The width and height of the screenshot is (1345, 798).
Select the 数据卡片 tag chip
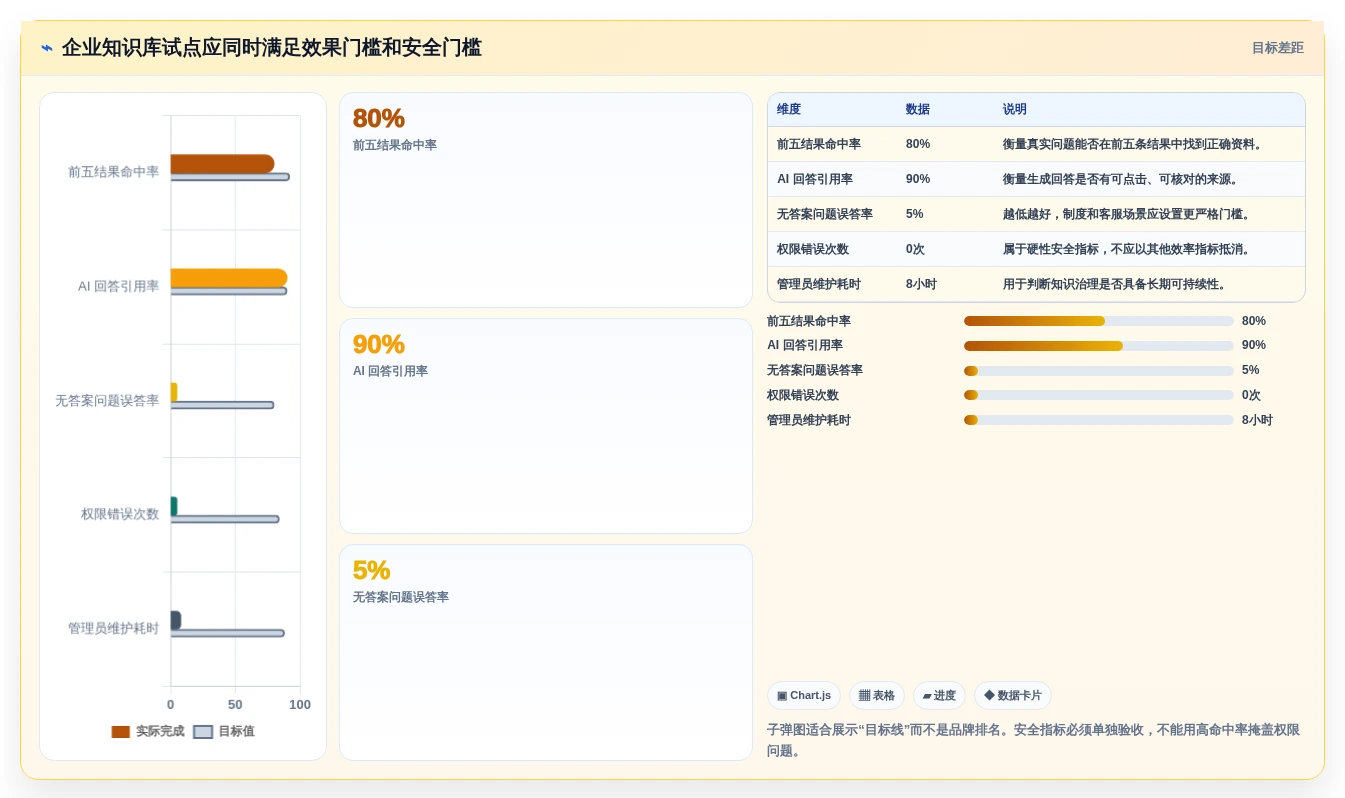(x=1013, y=696)
